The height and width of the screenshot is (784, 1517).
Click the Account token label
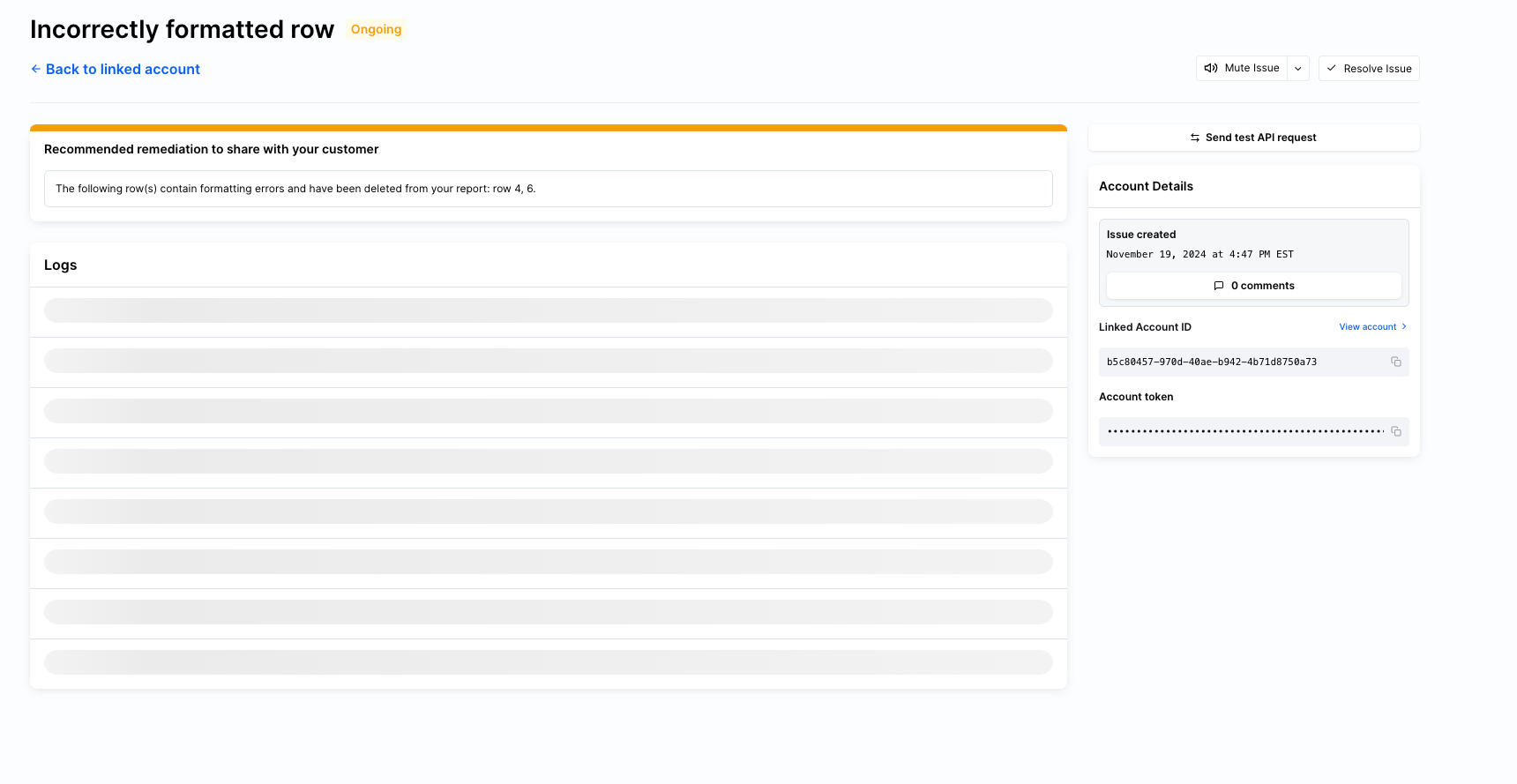point(1136,397)
